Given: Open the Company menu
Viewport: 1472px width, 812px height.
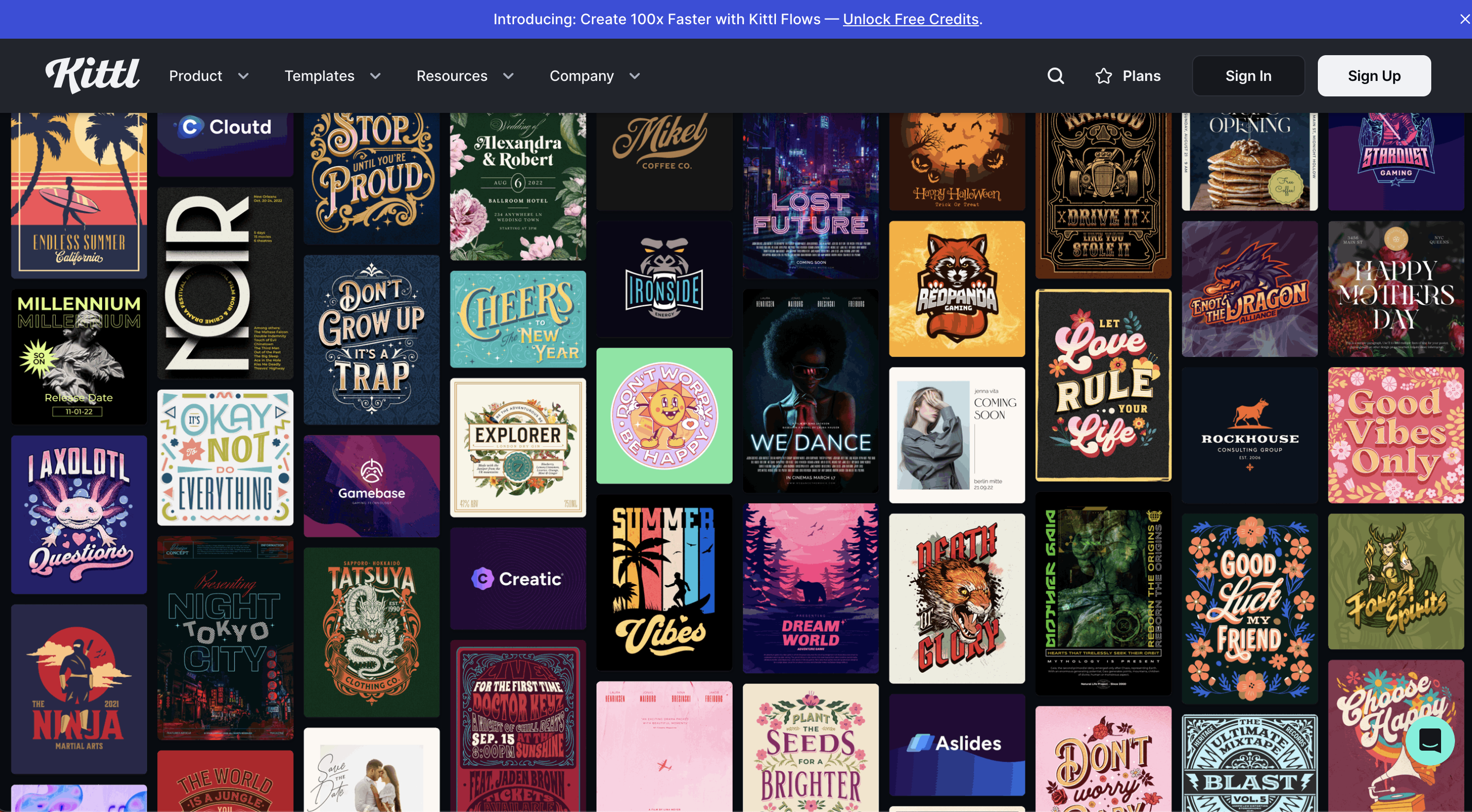Looking at the screenshot, I should [x=582, y=76].
